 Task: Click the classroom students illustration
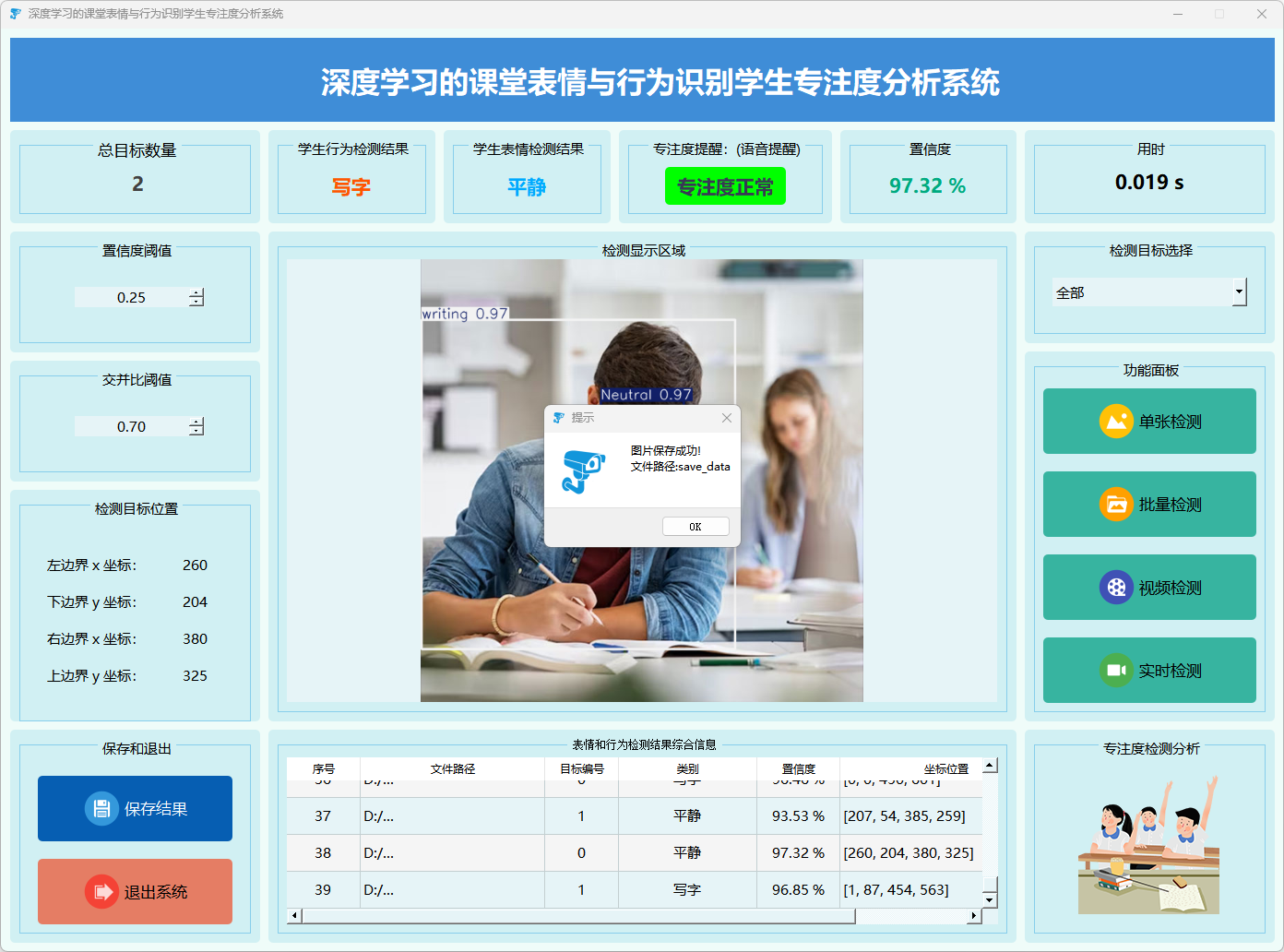click(x=1148, y=846)
